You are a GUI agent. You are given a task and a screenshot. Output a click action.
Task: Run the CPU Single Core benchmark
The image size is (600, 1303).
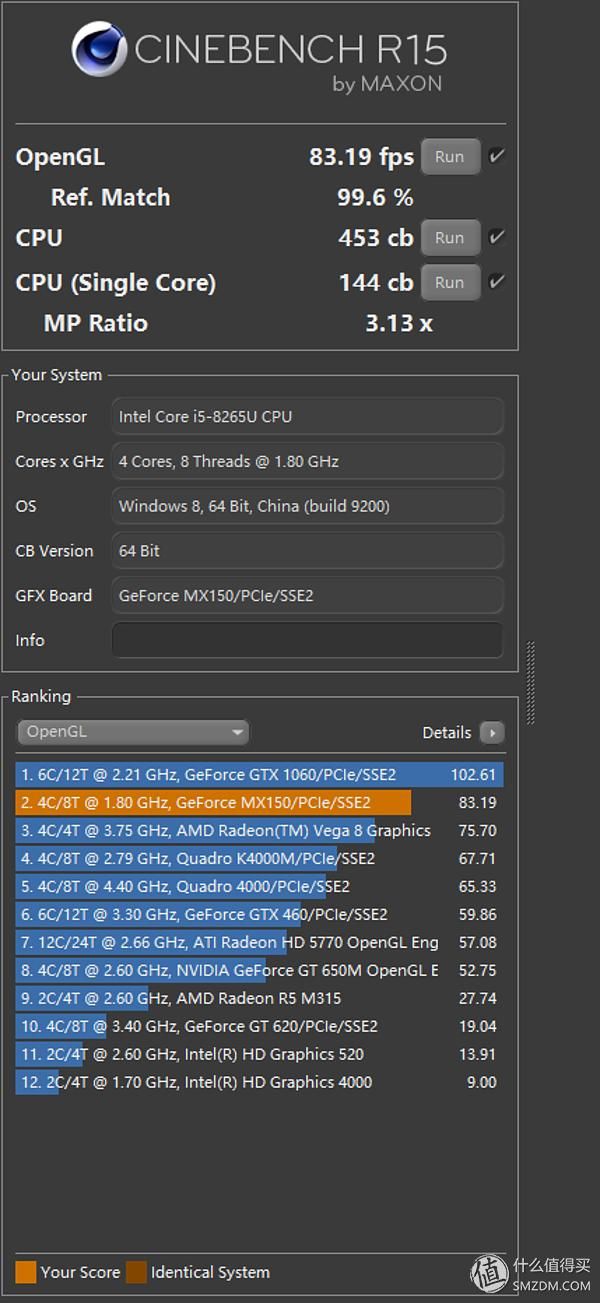click(x=450, y=282)
